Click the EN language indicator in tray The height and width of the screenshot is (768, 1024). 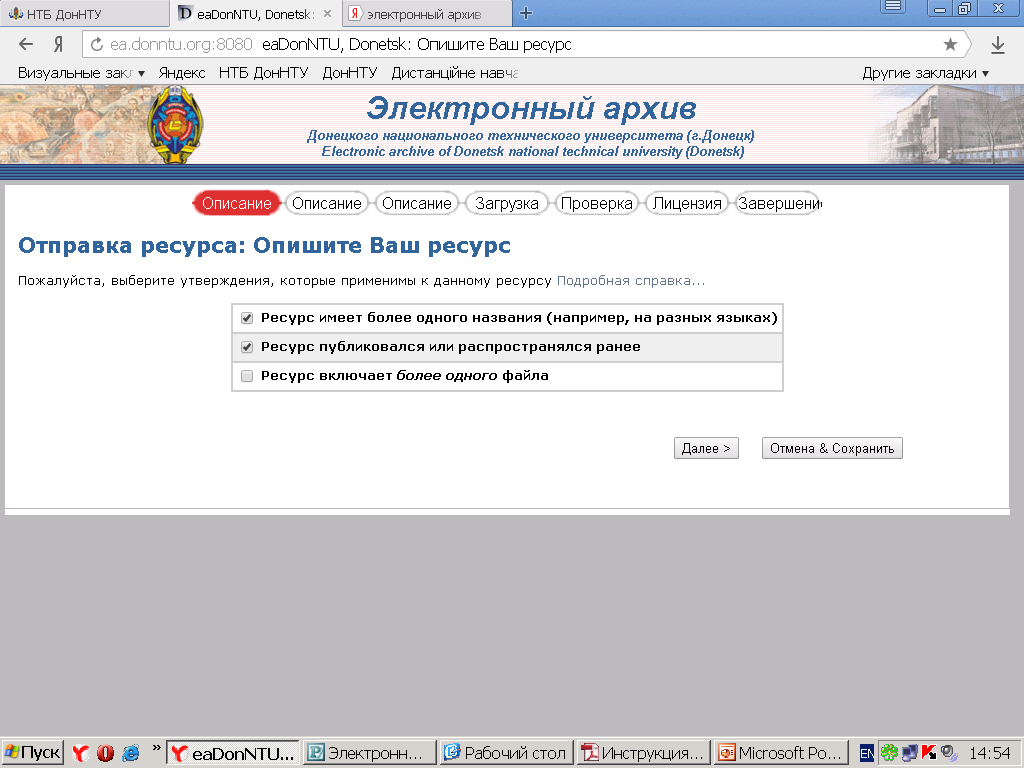(866, 753)
